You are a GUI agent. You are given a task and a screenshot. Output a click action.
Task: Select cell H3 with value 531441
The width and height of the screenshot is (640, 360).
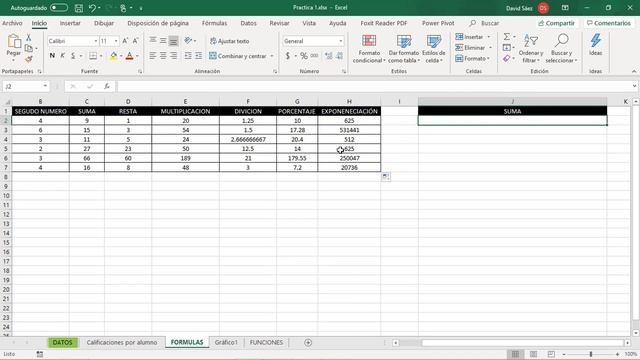click(349, 130)
